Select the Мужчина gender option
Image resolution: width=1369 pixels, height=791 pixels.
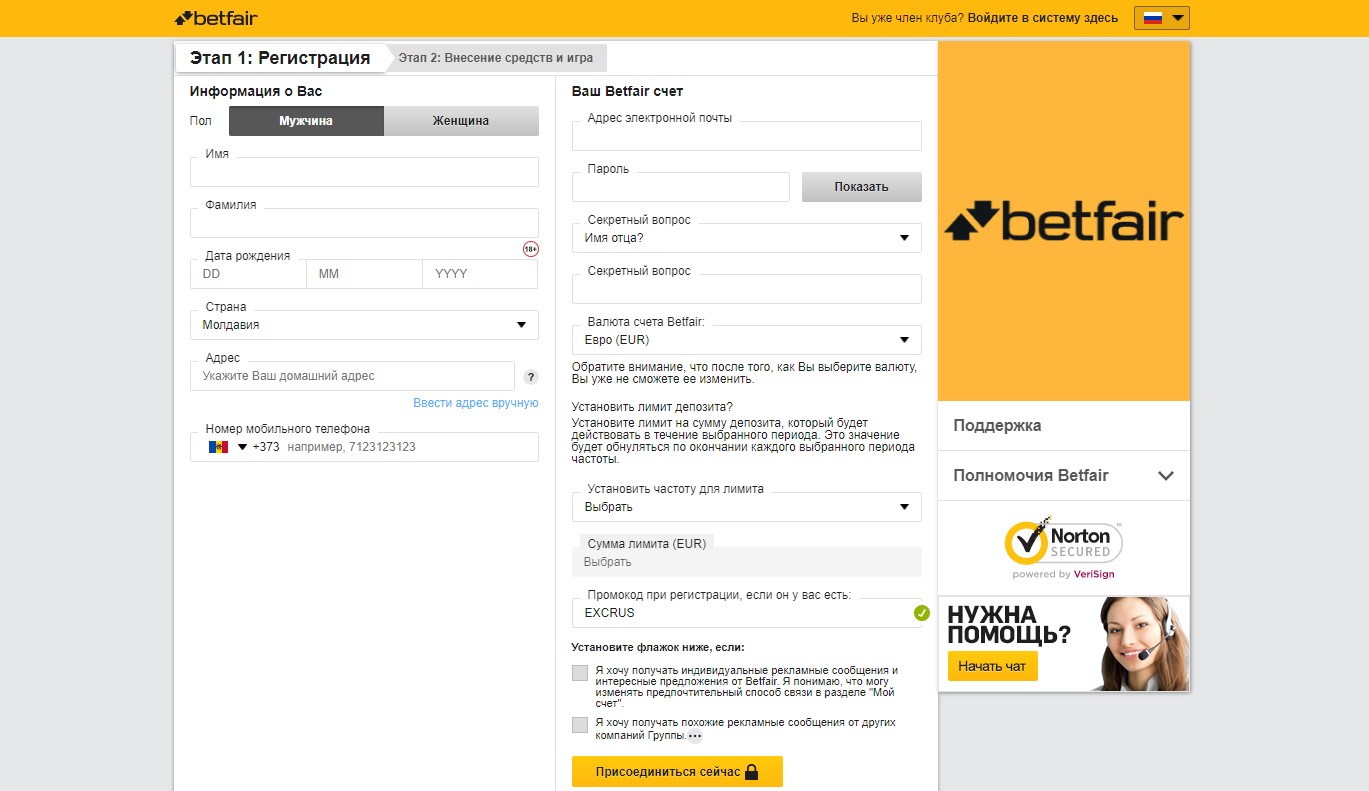306,121
